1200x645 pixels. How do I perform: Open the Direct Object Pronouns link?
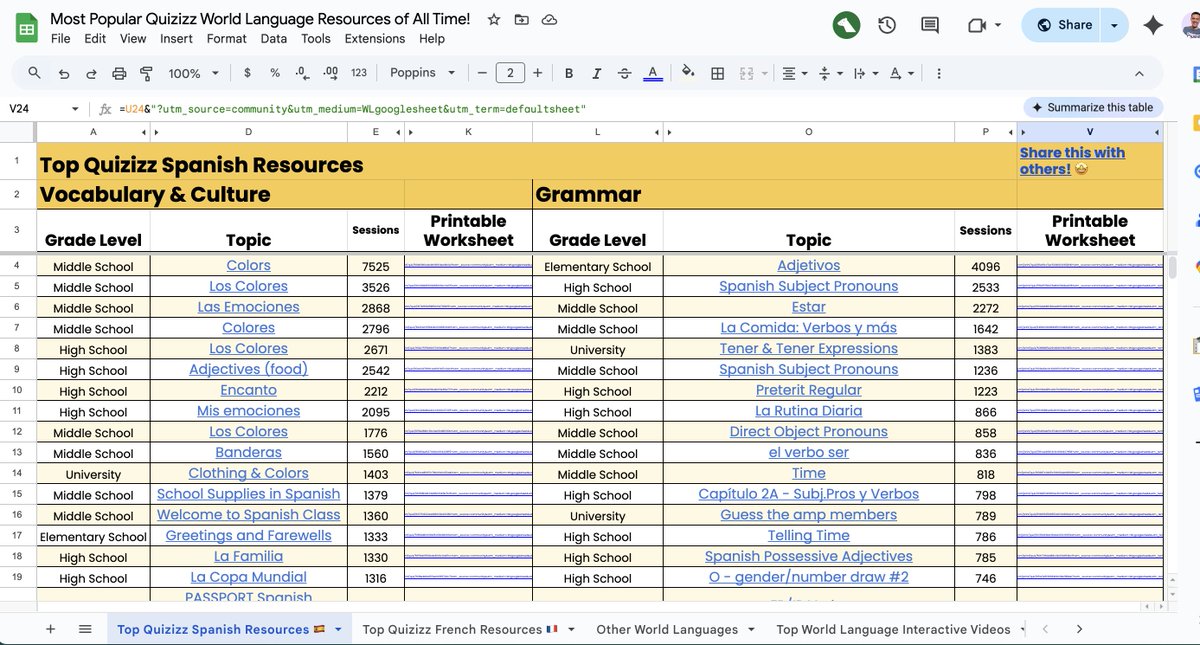[x=808, y=432]
